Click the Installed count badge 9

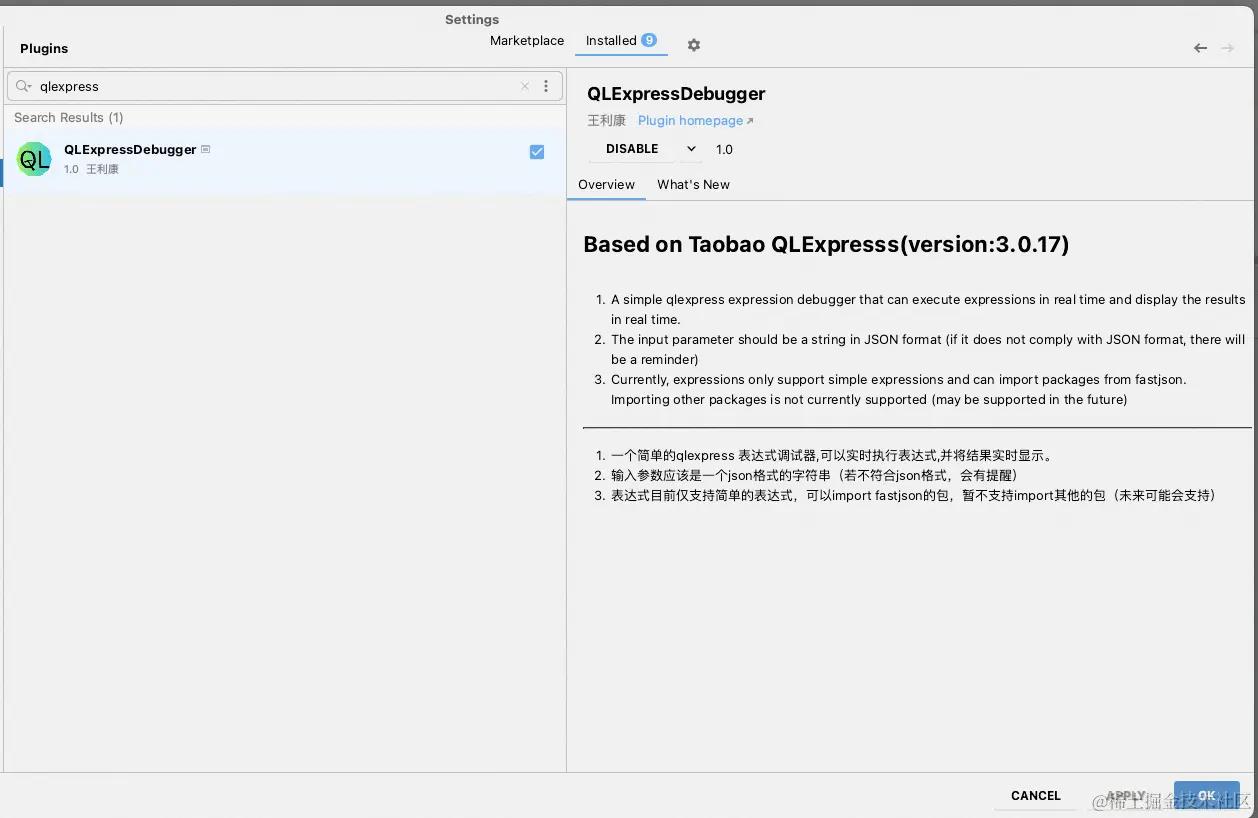[649, 40]
